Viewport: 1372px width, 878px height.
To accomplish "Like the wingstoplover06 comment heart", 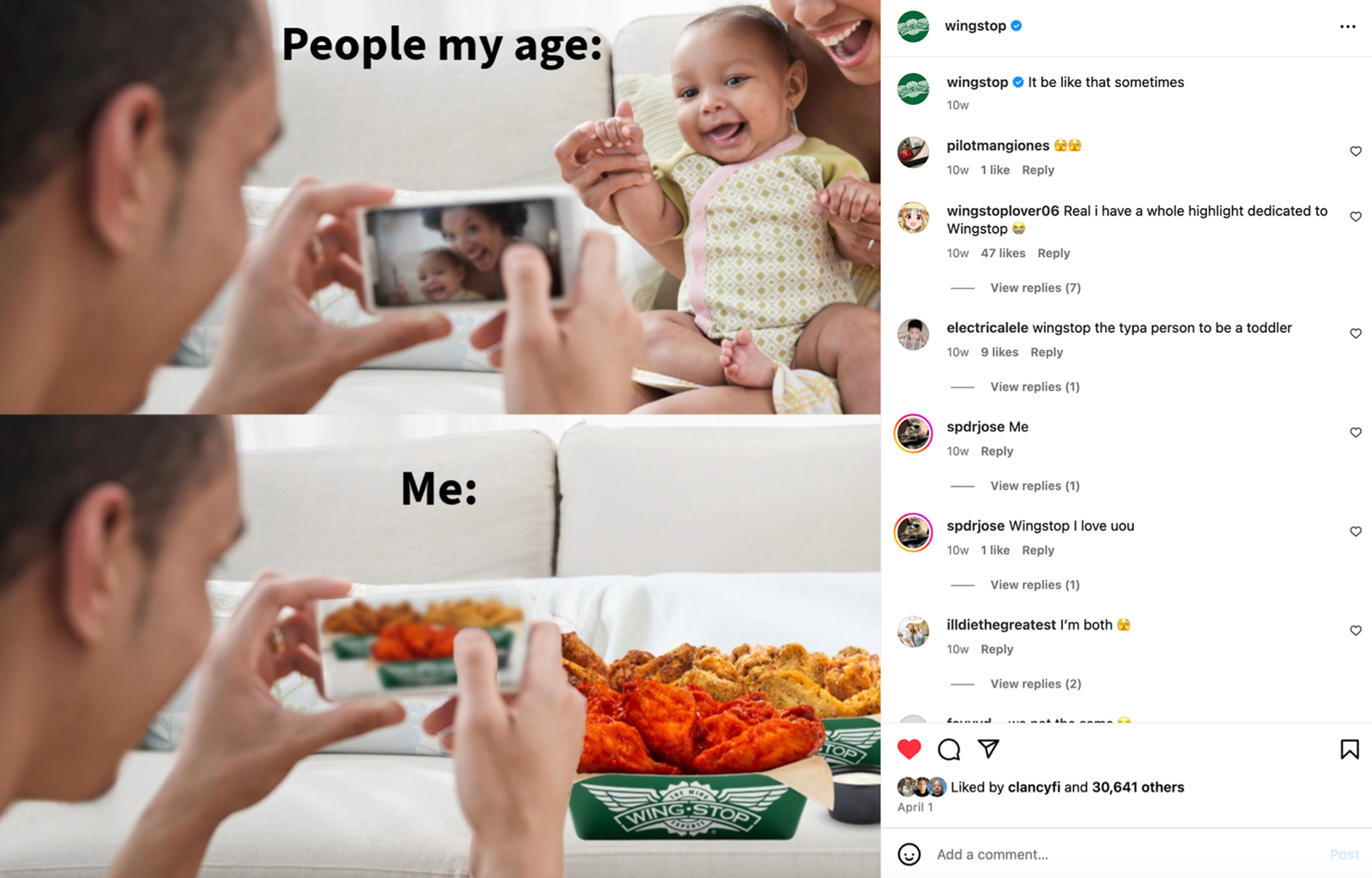I will coord(1355,216).
